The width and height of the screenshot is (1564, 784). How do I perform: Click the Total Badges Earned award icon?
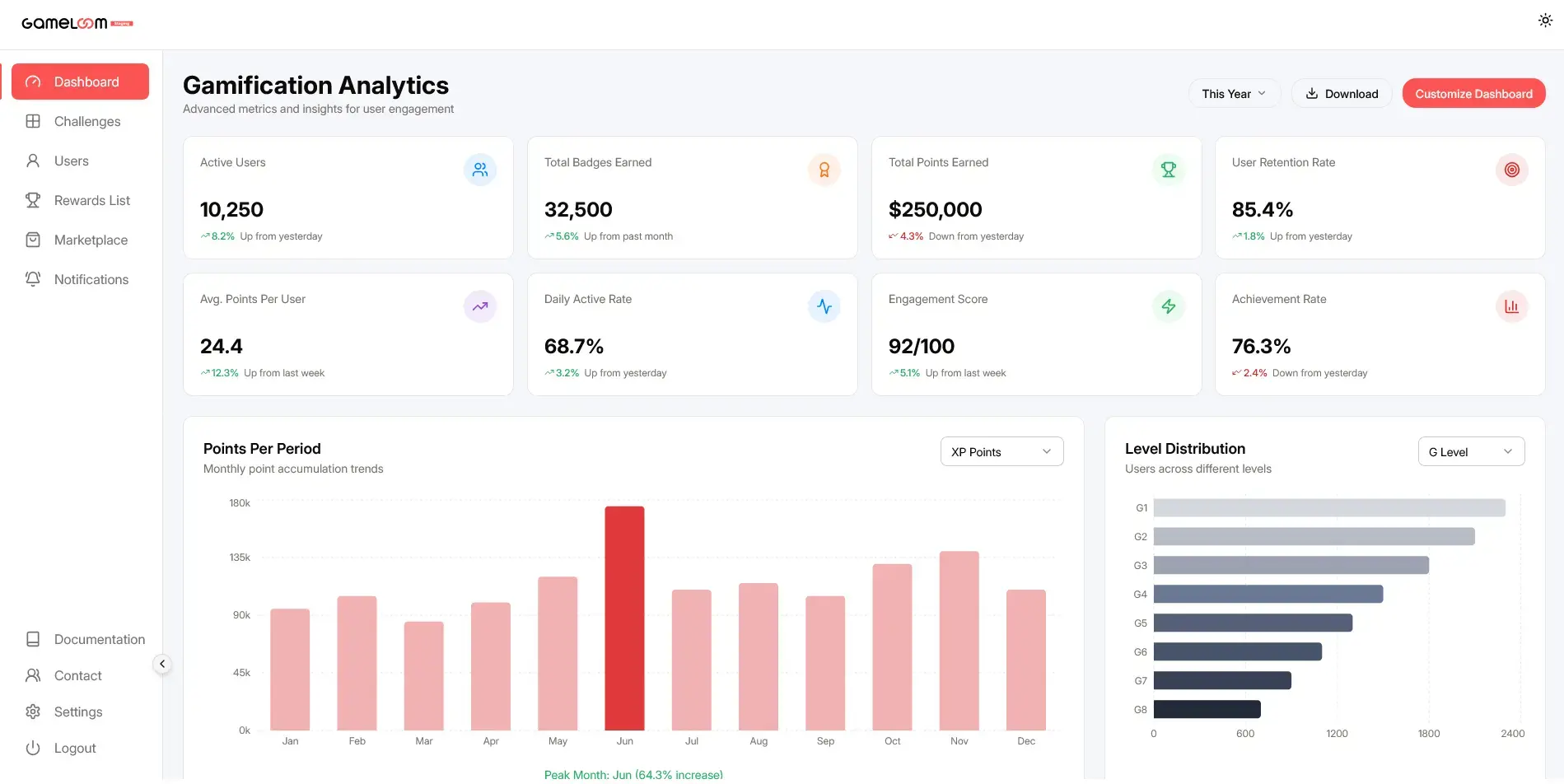[824, 170]
